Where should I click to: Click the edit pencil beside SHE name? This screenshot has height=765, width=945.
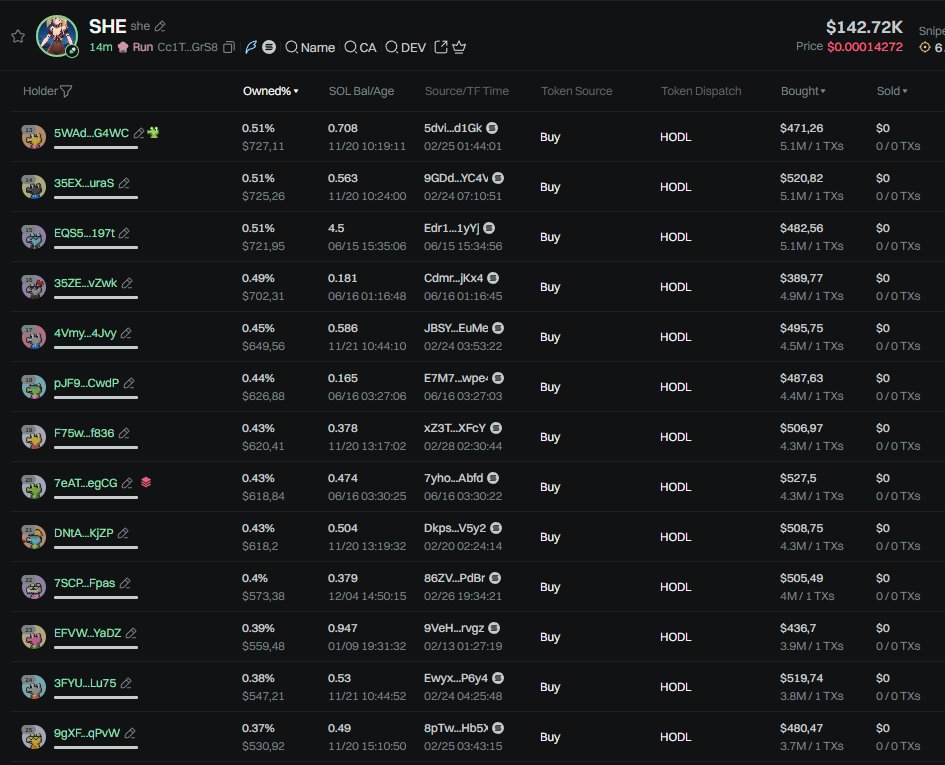click(x=161, y=26)
